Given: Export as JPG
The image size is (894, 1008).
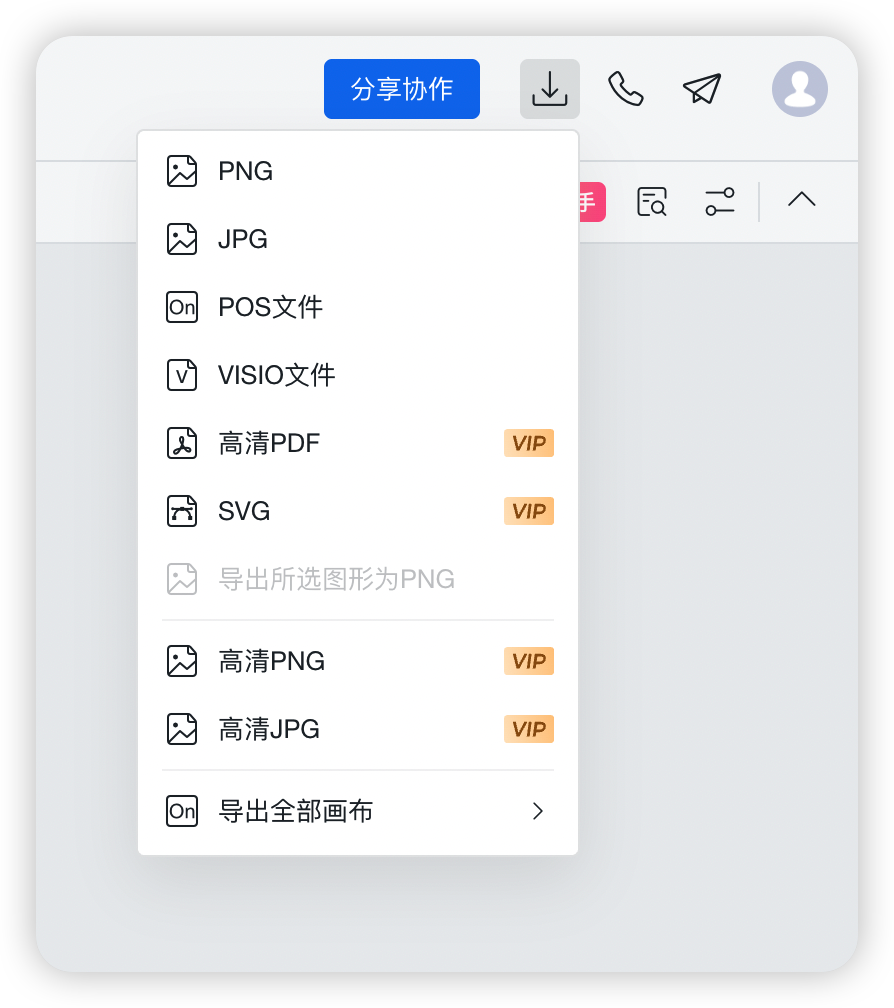Looking at the screenshot, I should point(358,239).
